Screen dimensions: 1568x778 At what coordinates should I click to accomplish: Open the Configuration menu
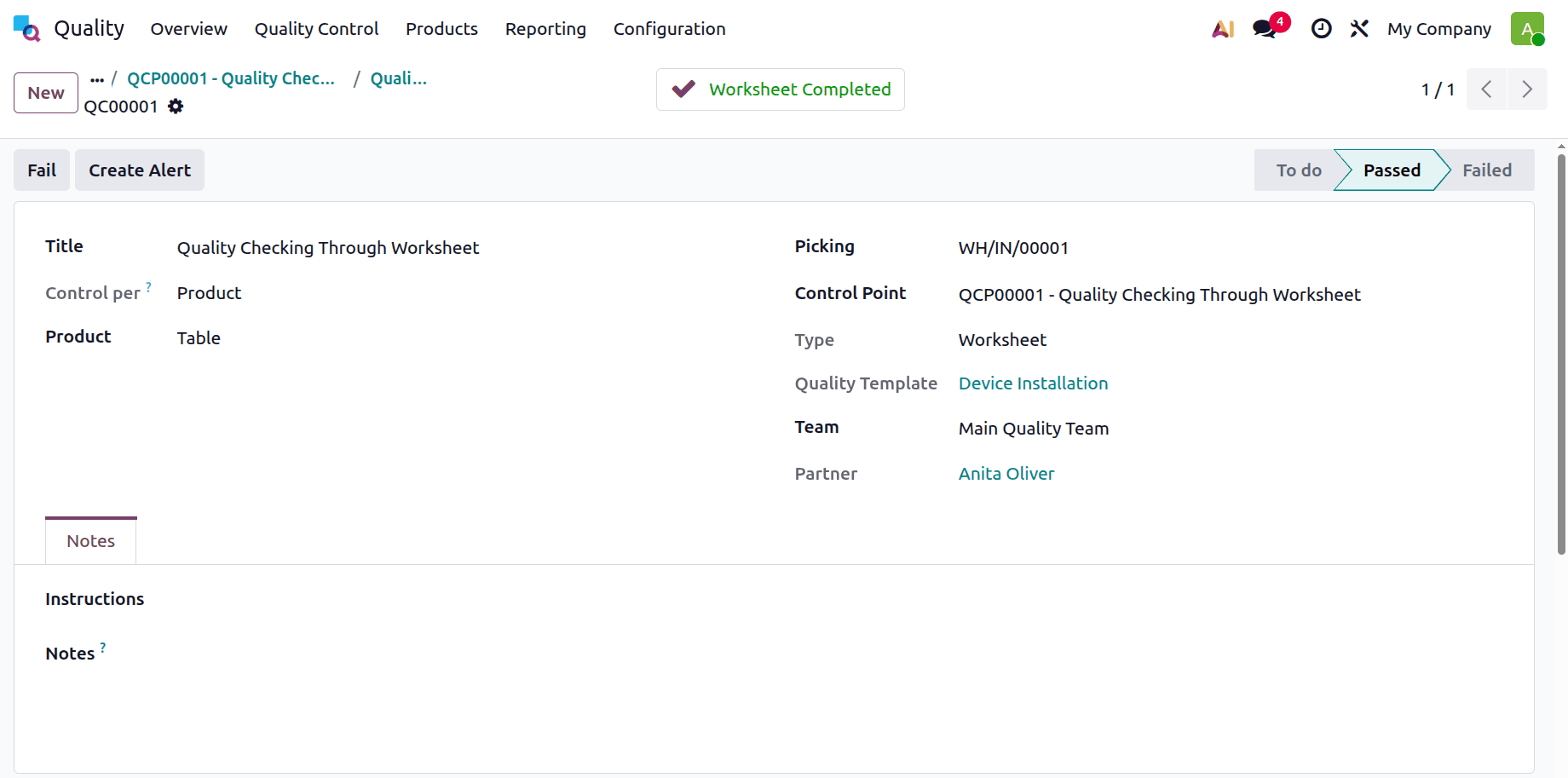(670, 29)
